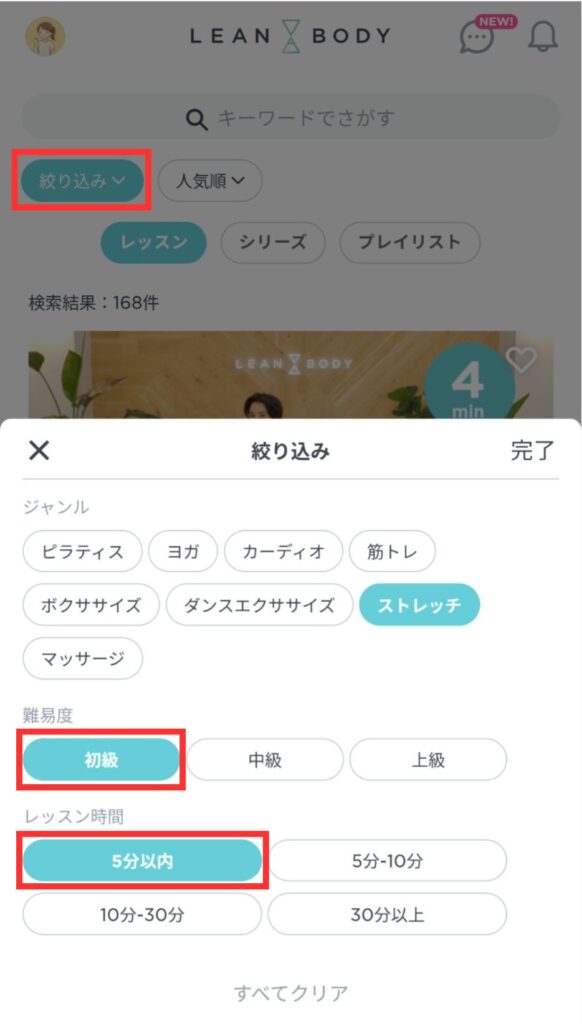Enable the 筋トレ genre filter
This screenshot has width=582, height=1024.
coord(393,551)
